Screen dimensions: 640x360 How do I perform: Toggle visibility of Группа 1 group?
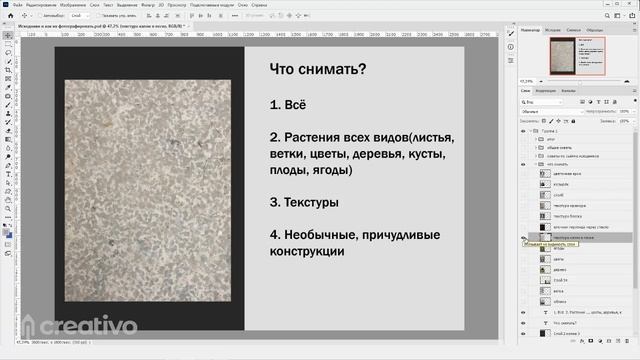[x=523, y=131]
